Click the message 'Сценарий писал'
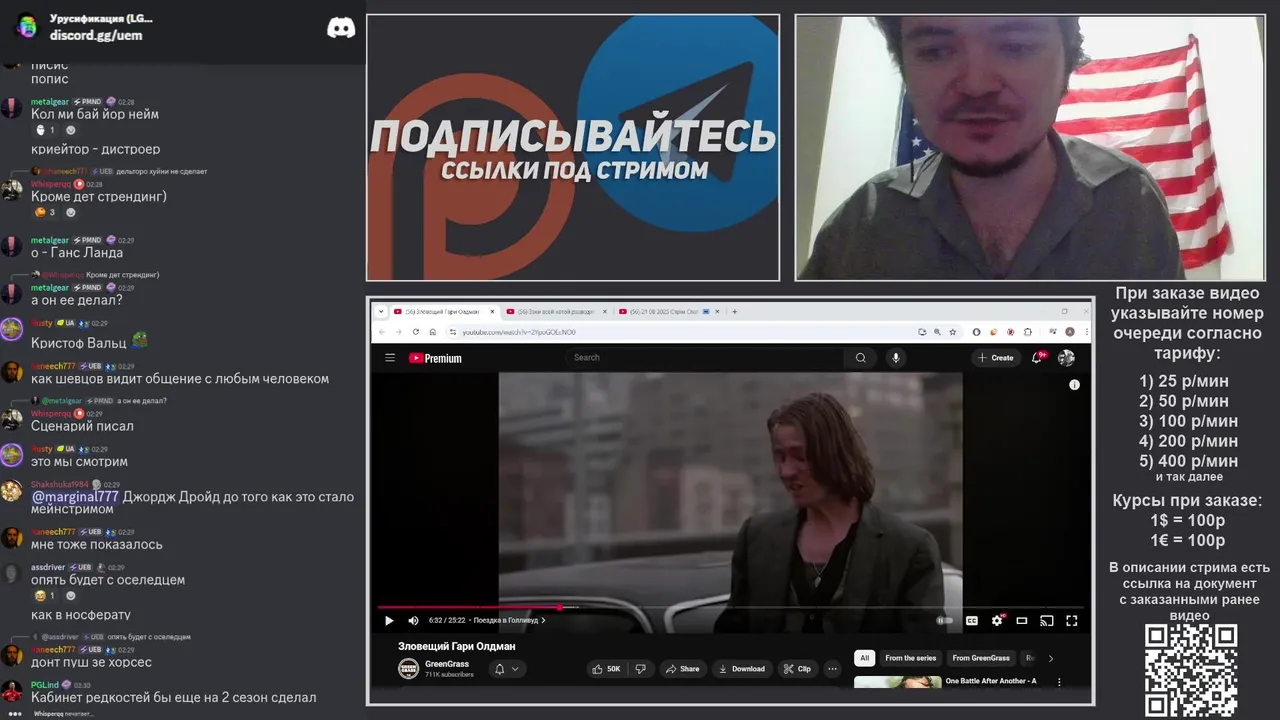 pos(82,426)
